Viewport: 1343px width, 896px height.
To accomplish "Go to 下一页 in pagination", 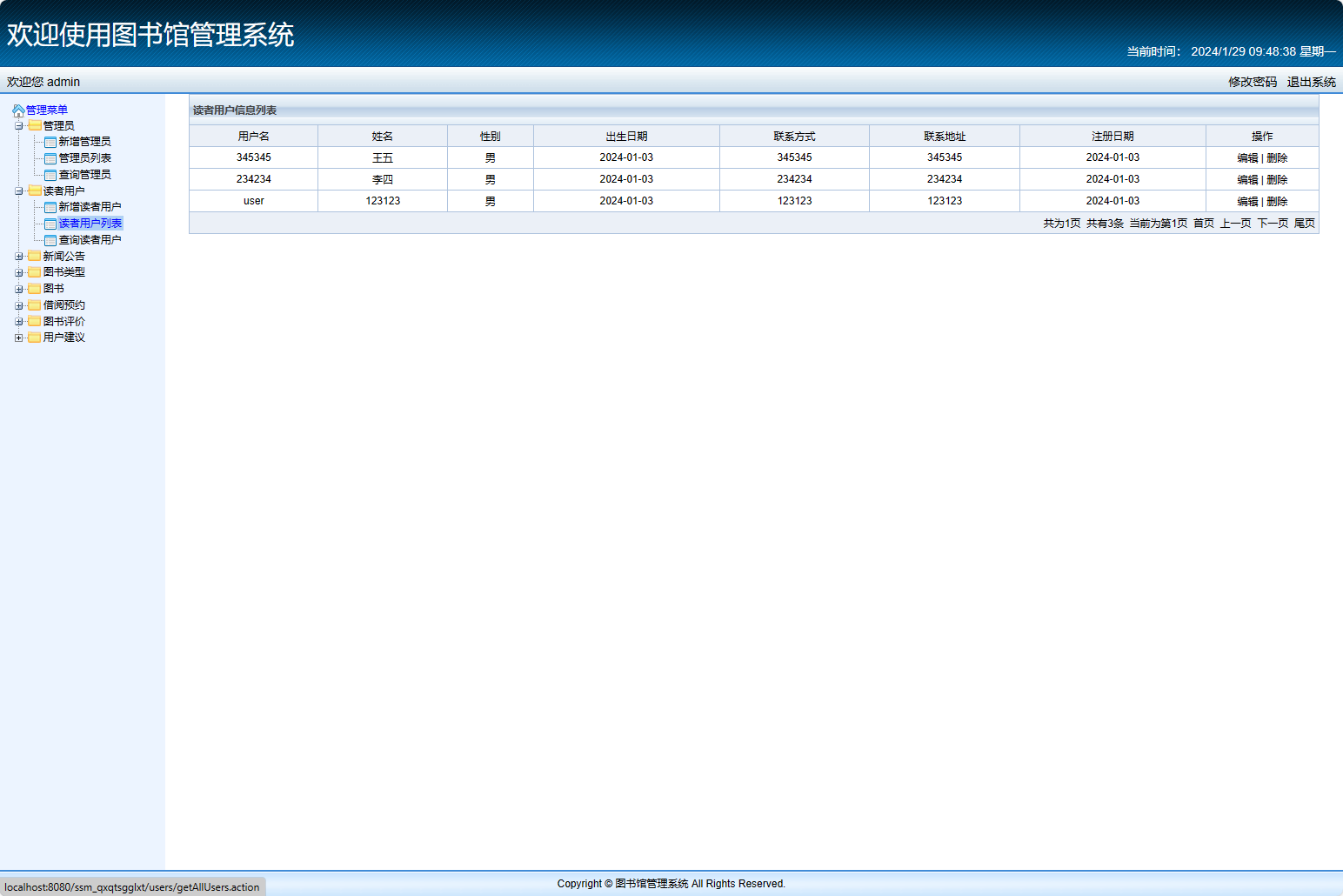I will click(1273, 224).
